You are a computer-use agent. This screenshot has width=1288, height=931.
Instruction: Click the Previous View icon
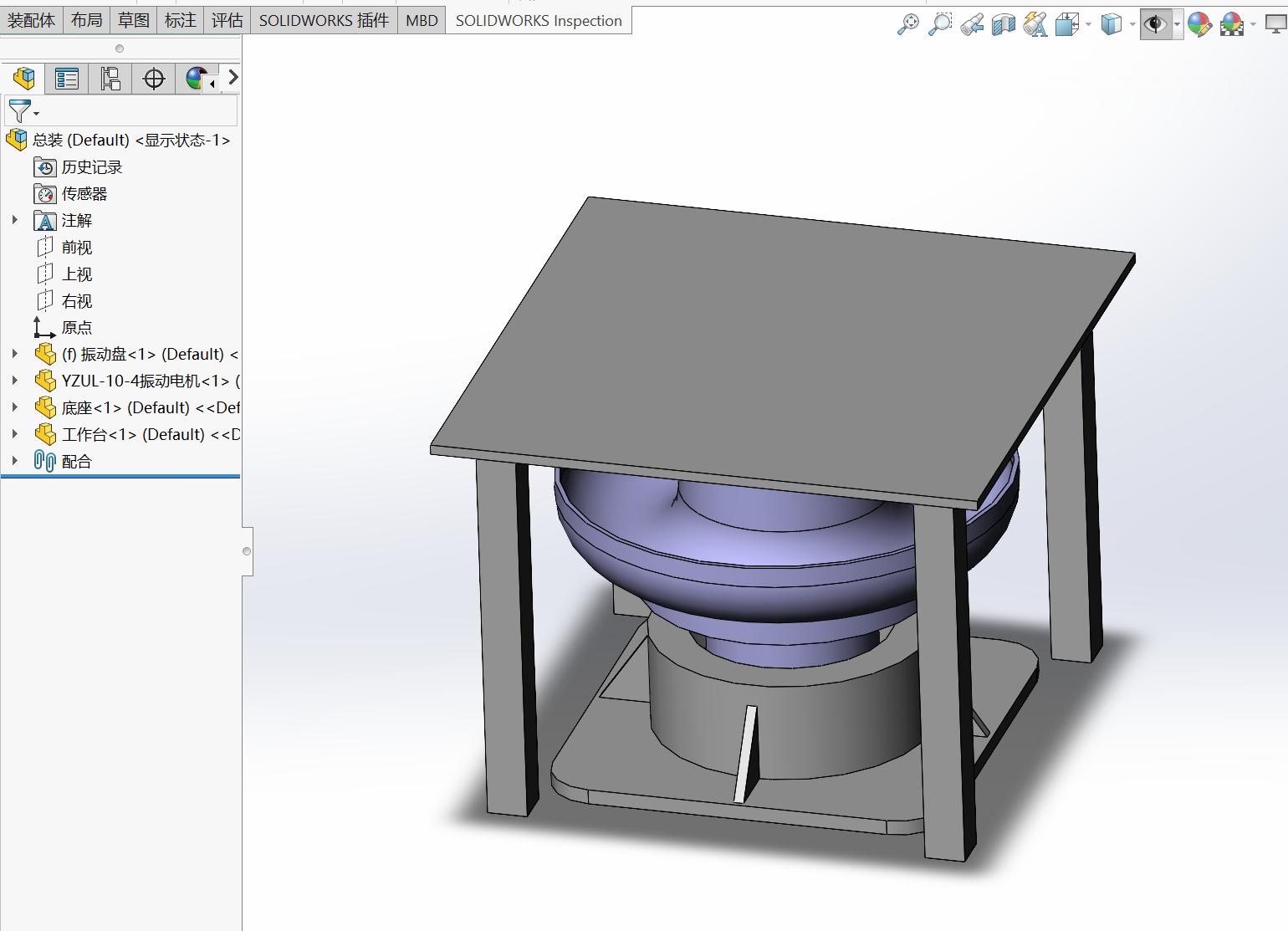pos(972,25)
